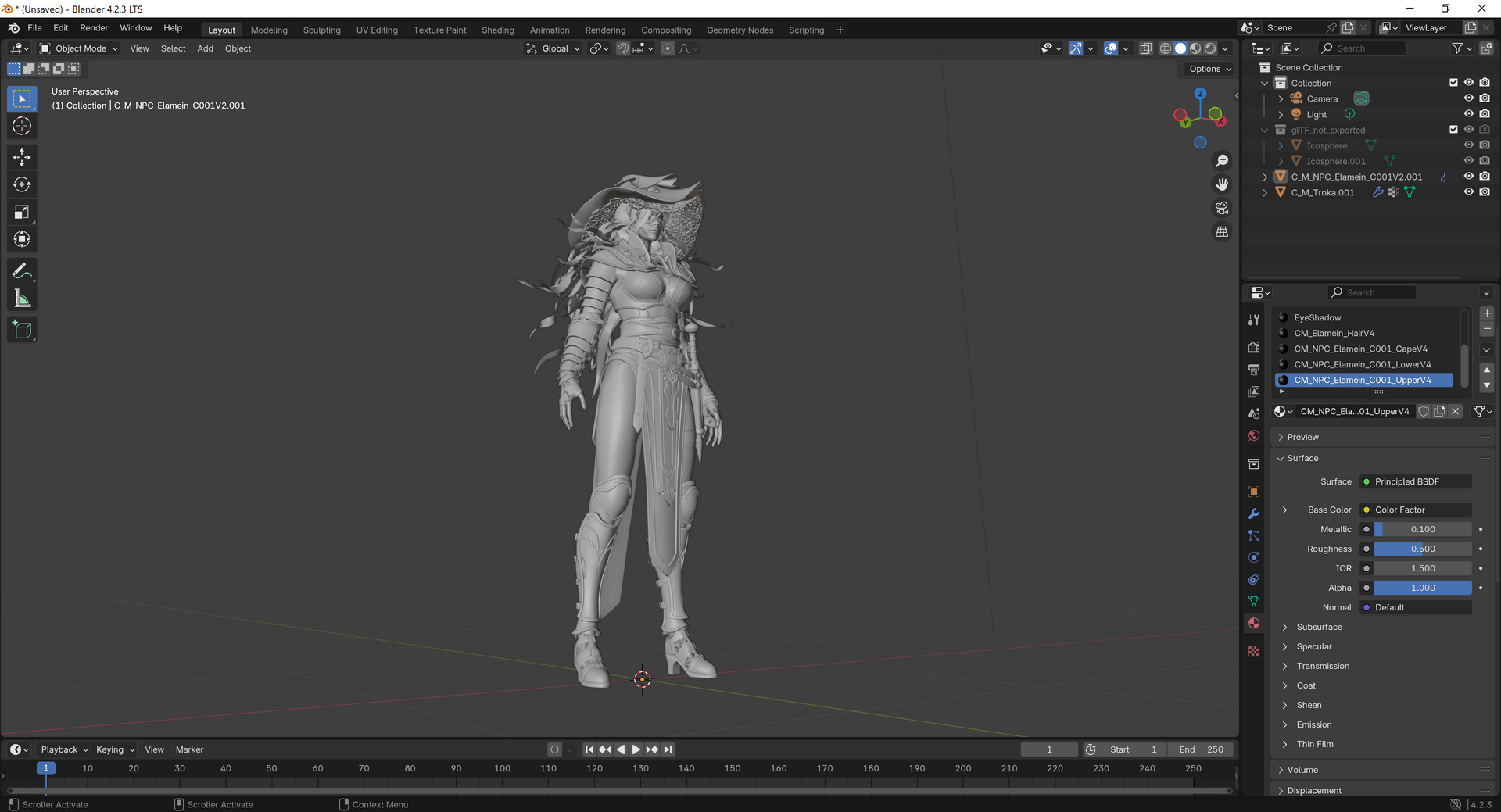Jump to the end frame
The width and height of the screenshot is (1501, 812).
(x=668, y=749)
